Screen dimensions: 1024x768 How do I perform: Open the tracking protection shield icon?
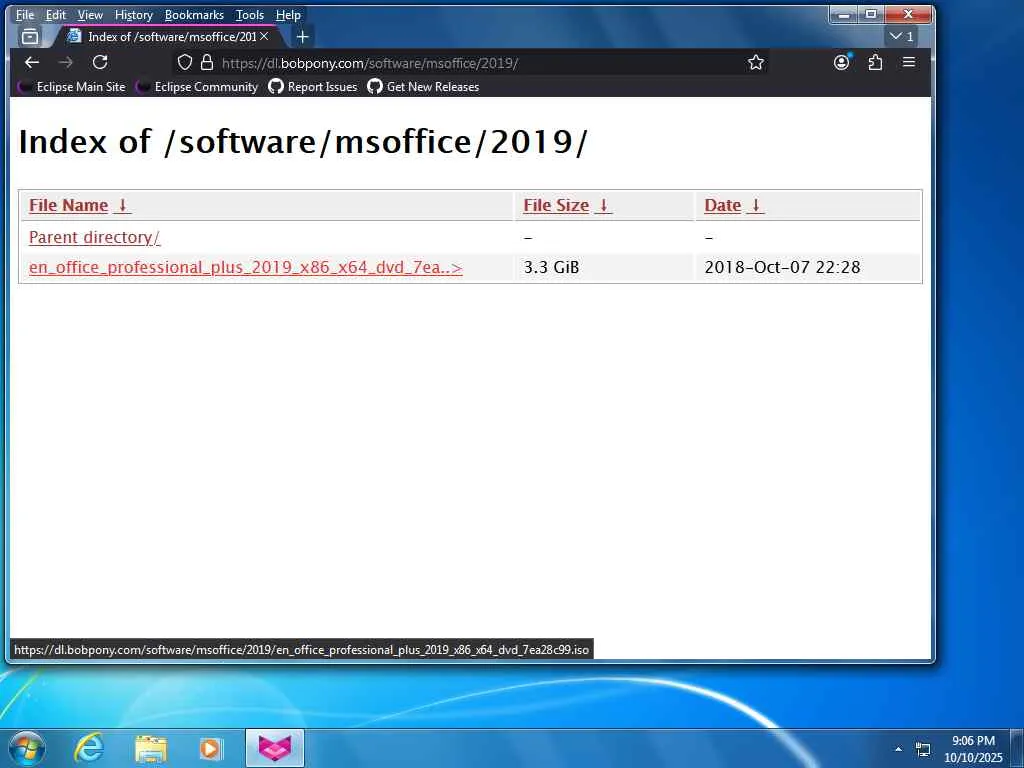[185, 63]
